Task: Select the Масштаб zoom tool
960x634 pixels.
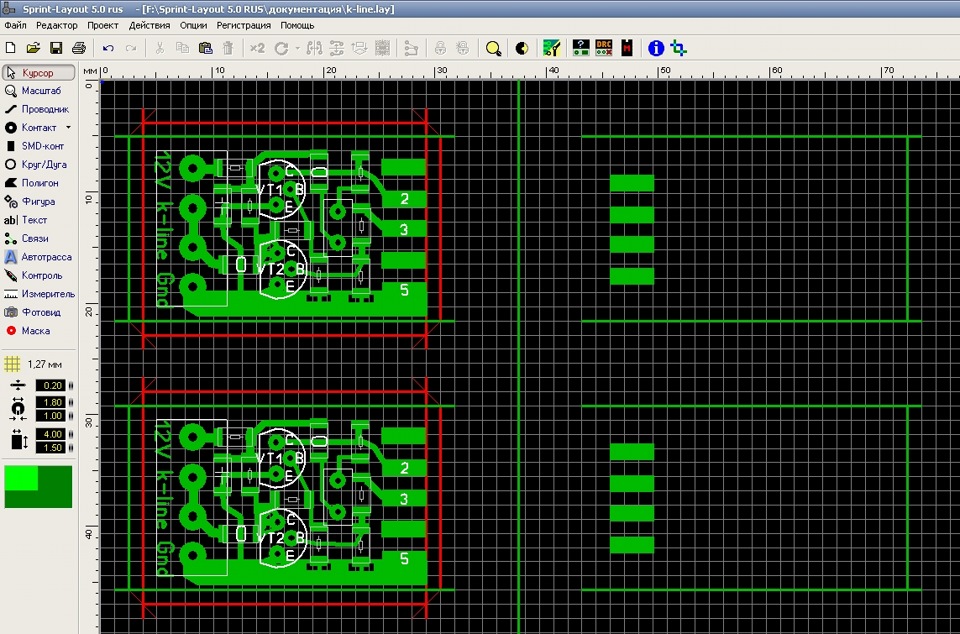Action: [x=39, y=91]
